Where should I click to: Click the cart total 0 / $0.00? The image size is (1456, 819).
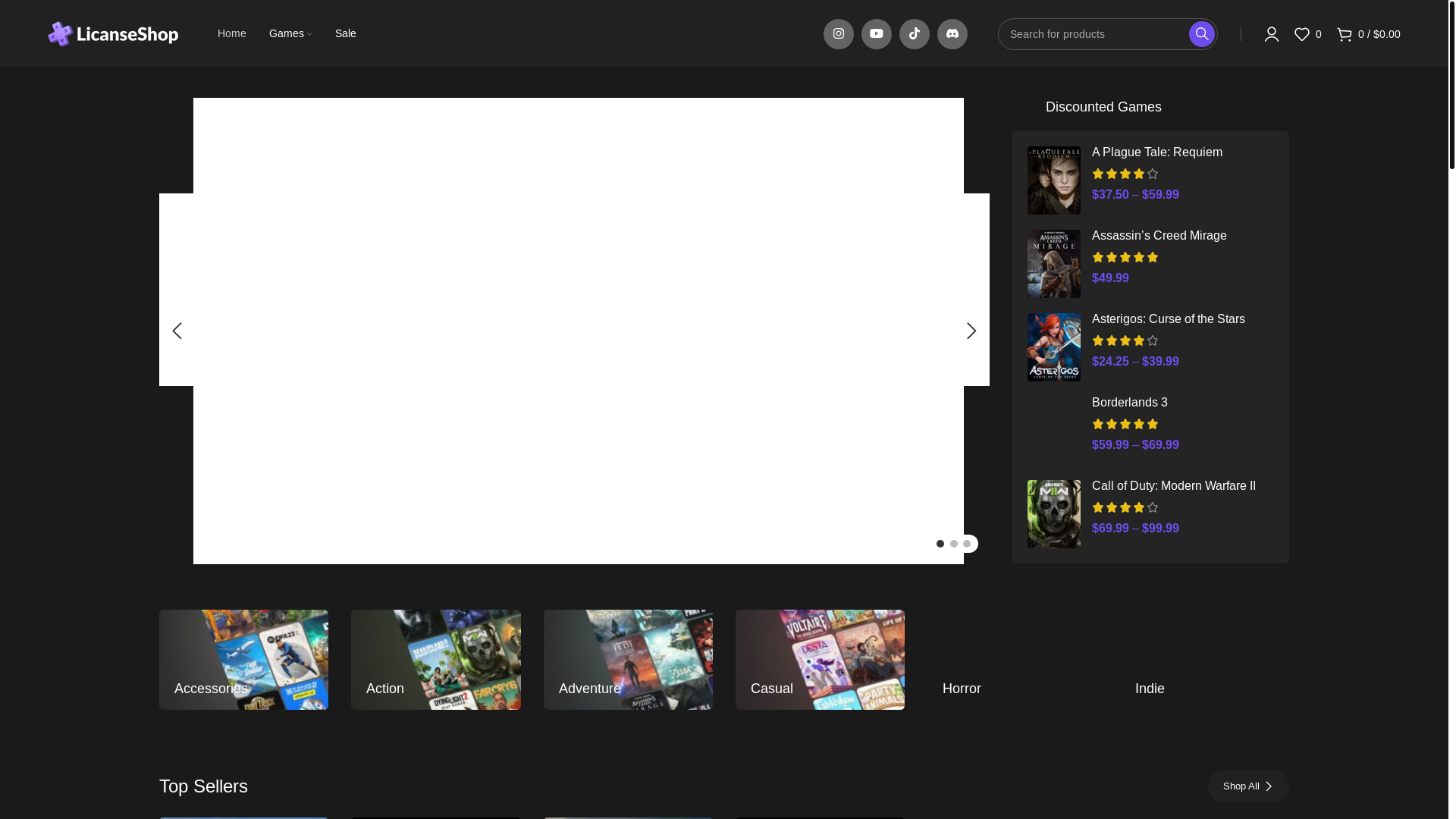[x=1379, y=34]
